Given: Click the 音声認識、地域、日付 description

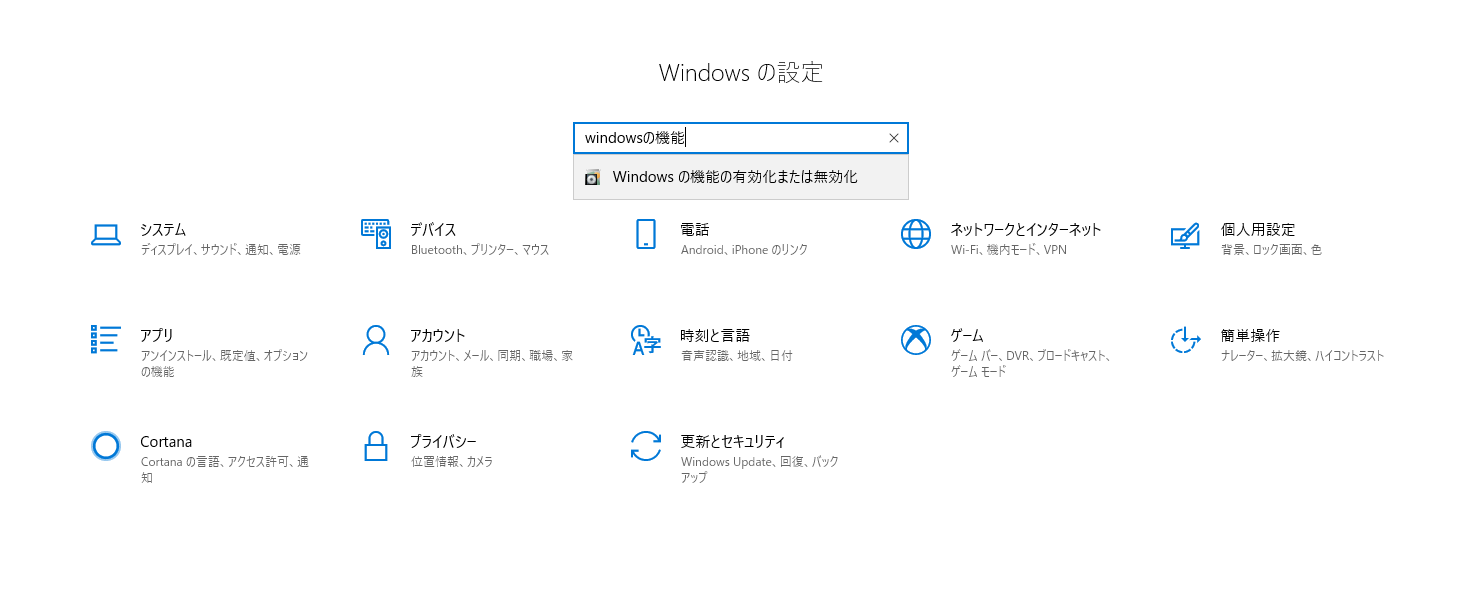Looking at the screenshot, I should coord(736,356).
